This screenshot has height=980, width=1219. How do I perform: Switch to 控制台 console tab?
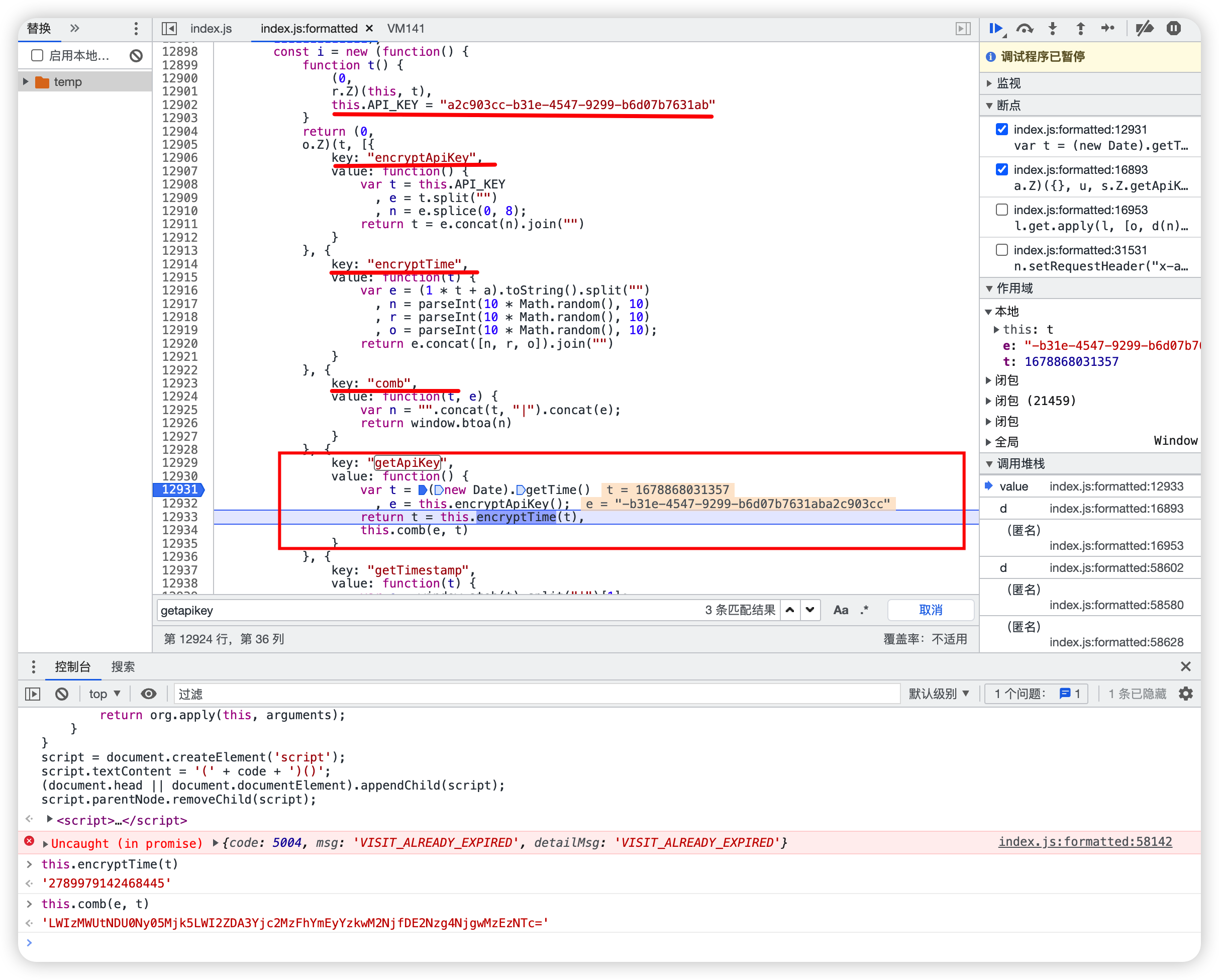[x=72, y=667]
